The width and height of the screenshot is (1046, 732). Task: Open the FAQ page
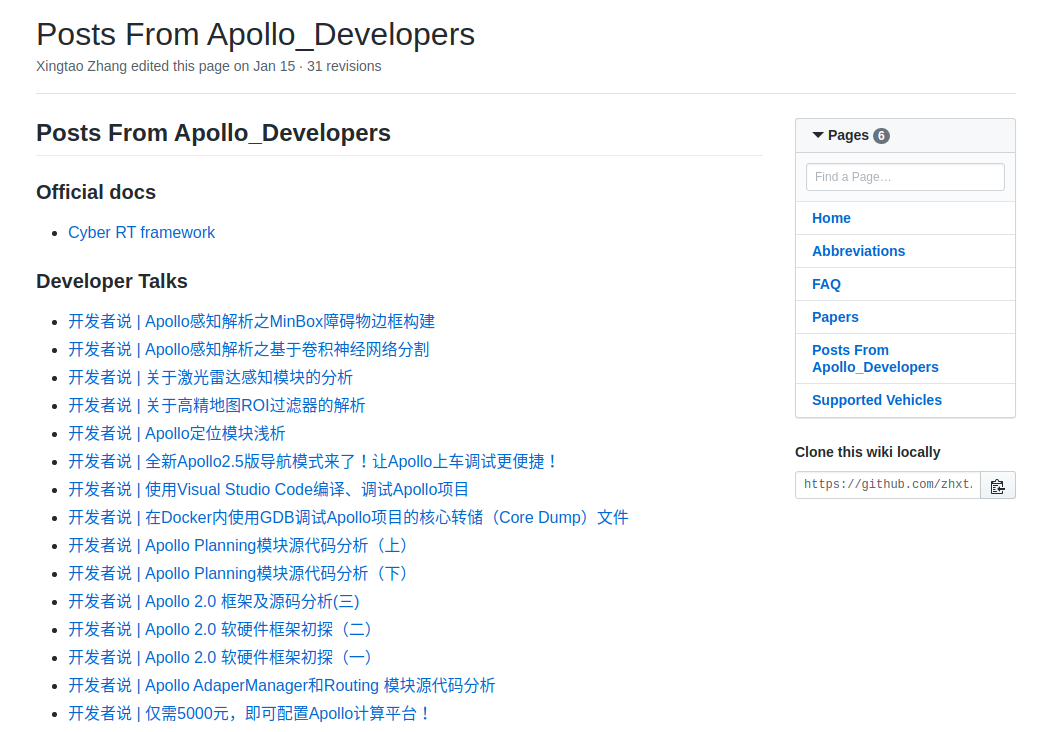[x=826, y=283]
